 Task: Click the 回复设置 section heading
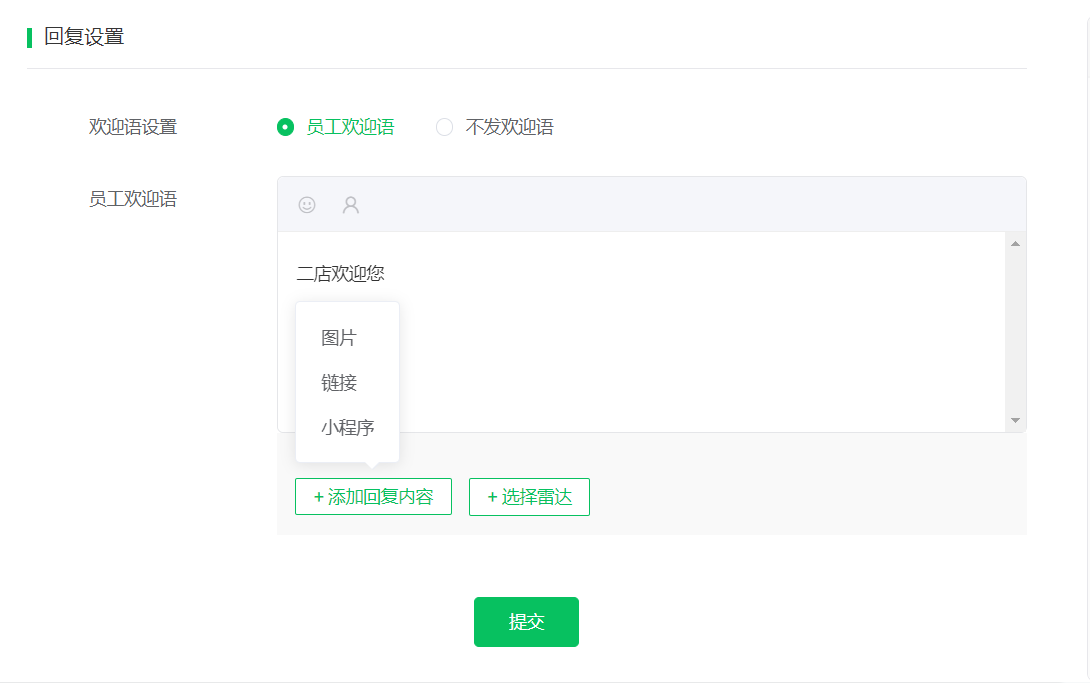[84, 37]
